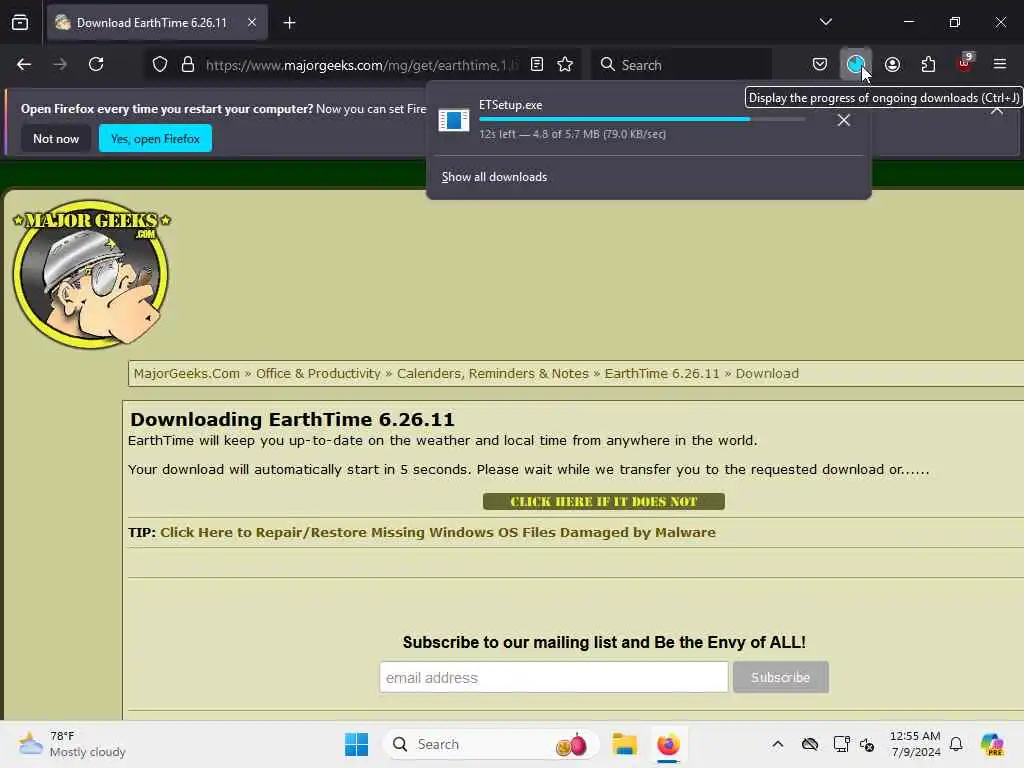Bookmark this page with star icon
1024x768 pixels.
click(x=566, y=64)
